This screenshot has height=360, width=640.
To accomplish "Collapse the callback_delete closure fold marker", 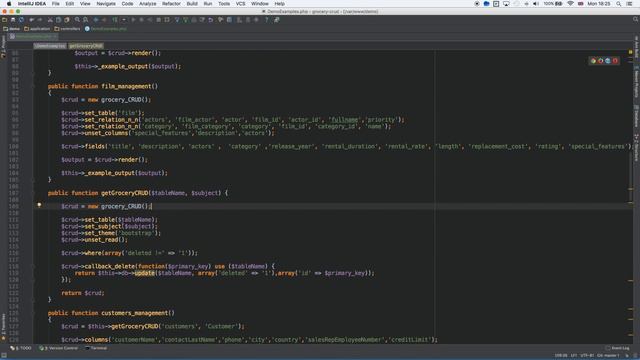I will coord(33,267).
